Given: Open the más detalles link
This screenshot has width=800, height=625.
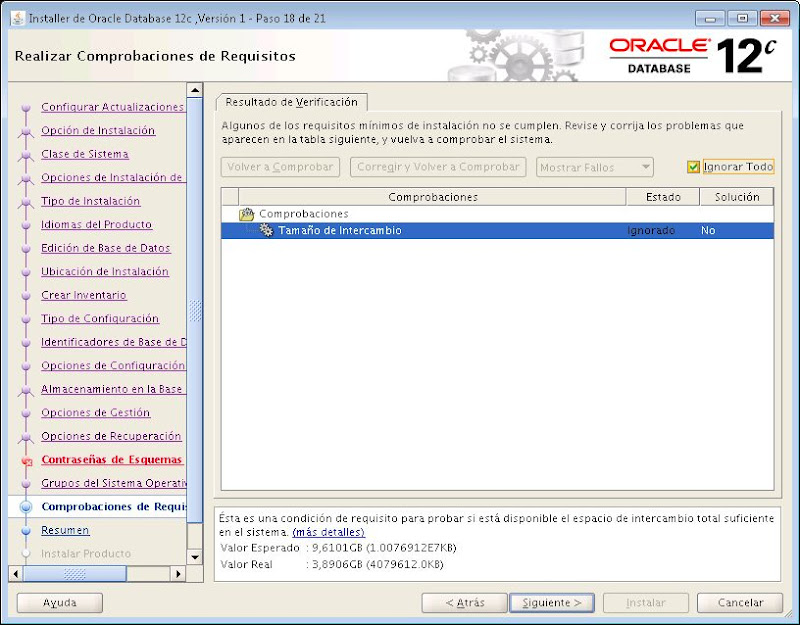Looking at the screenshot, I should click(329, 532).
